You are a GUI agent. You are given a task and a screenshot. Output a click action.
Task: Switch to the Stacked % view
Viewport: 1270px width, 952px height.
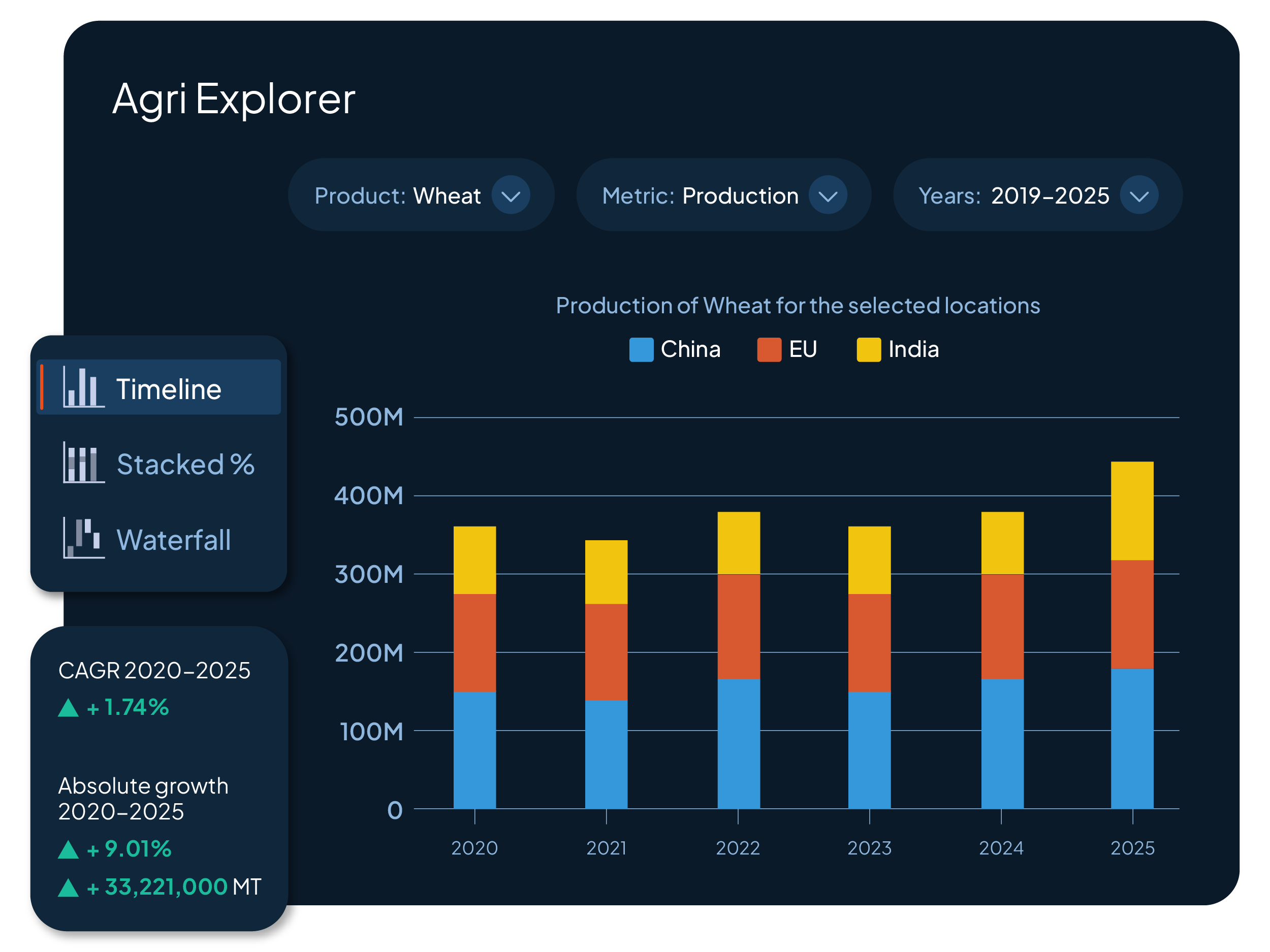click(185, 464)
